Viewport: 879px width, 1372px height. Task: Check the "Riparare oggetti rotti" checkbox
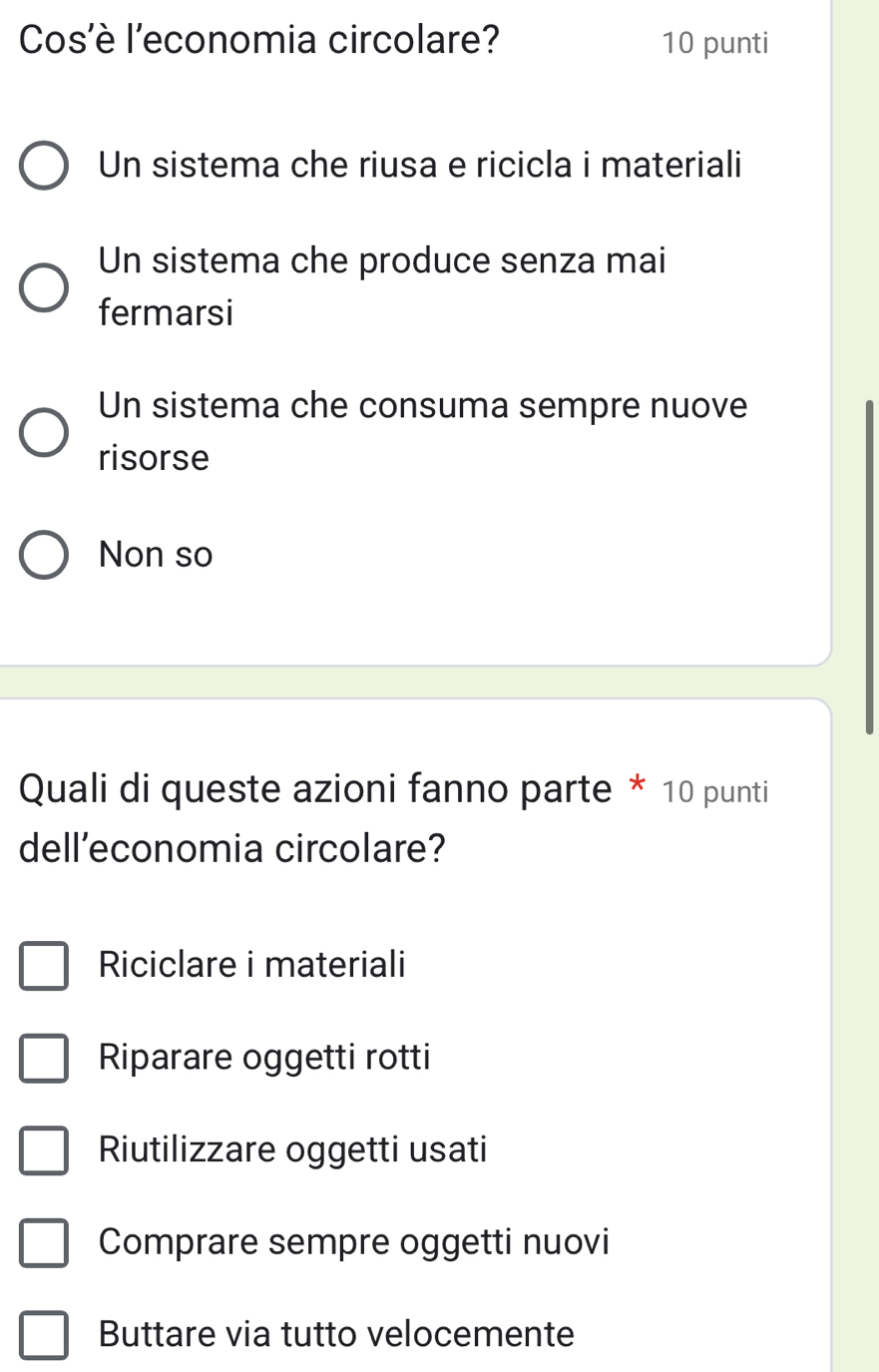point(44,1058)
